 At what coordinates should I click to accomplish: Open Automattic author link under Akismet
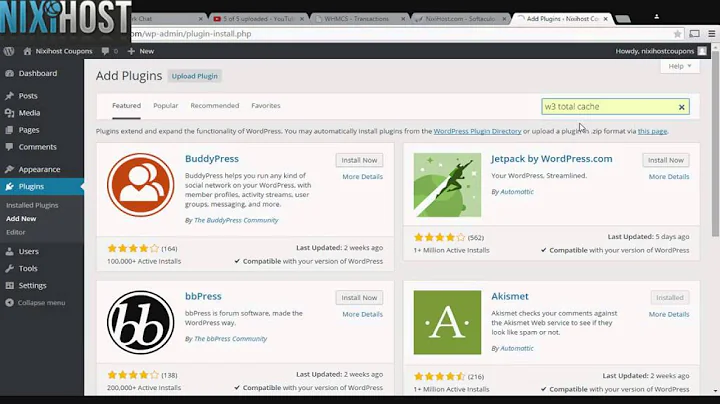pyautogui.click(x=517, y=348)
